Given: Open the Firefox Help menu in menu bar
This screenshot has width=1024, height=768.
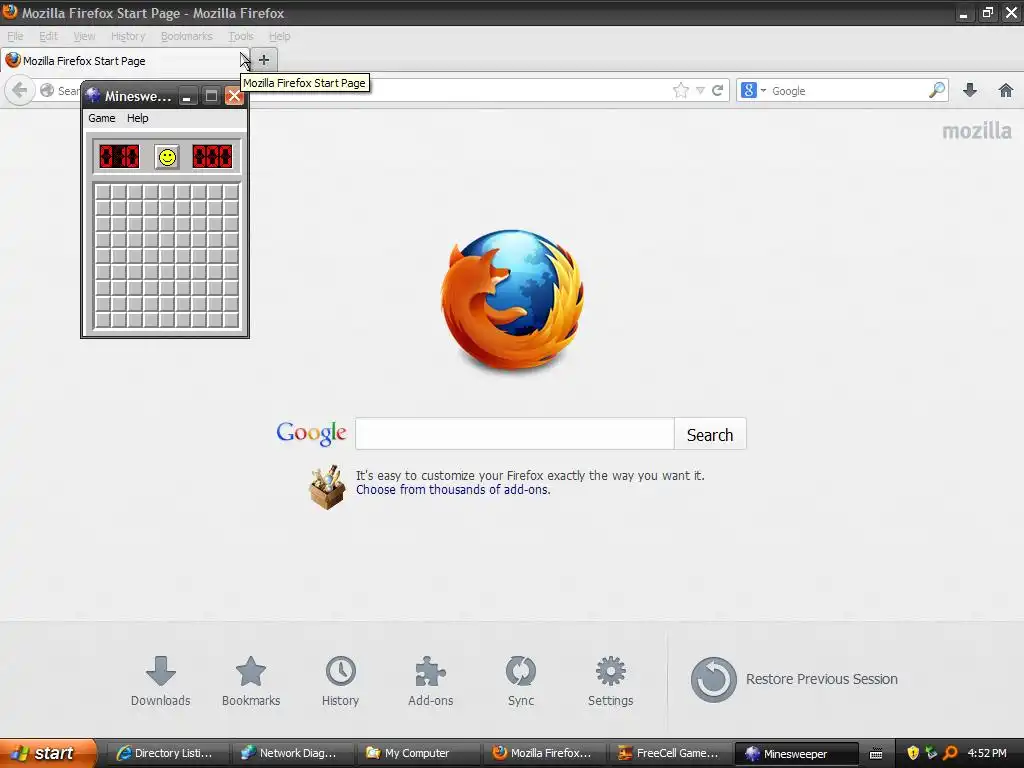Looking at the screenshot, I should coord(280,36).
